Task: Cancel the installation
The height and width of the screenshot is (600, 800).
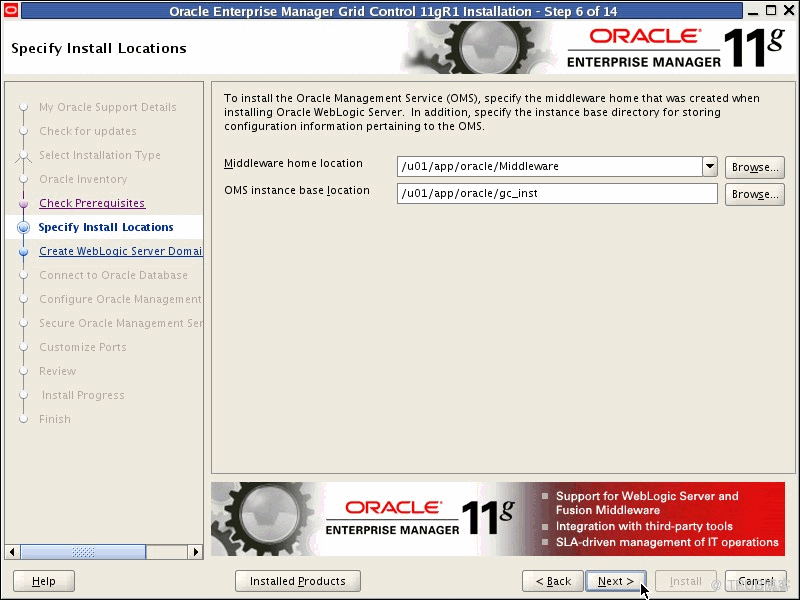Action: click(756, 581)
